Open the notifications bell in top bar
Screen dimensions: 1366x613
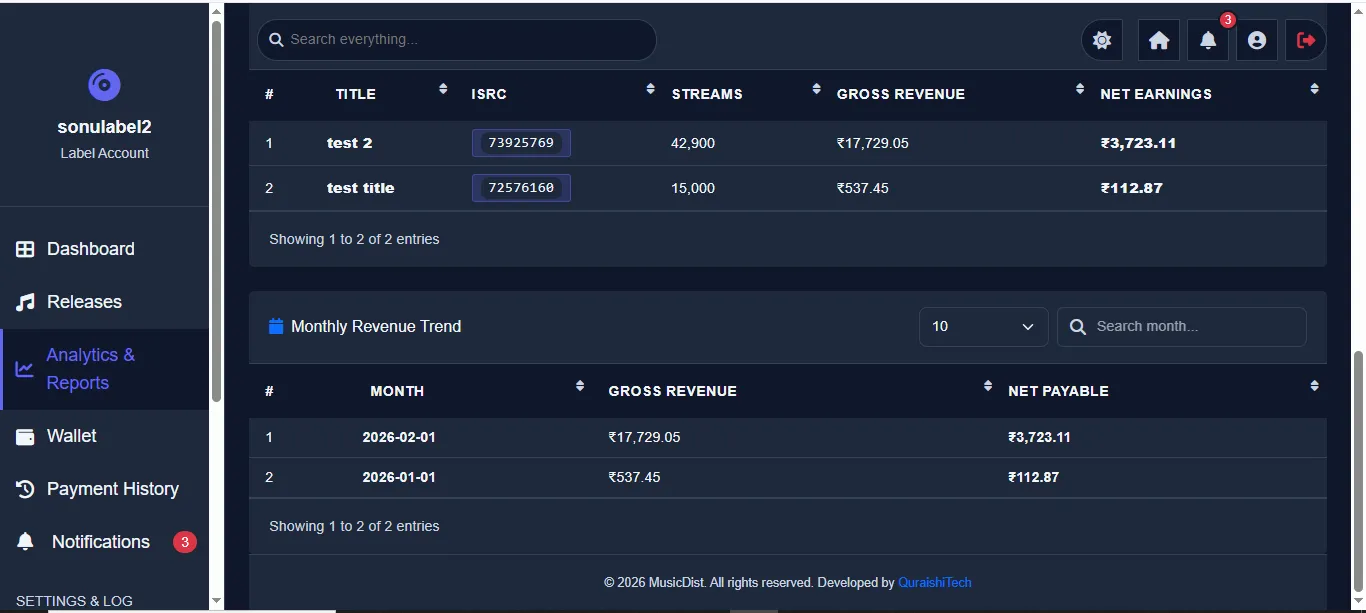point(1208,40)
